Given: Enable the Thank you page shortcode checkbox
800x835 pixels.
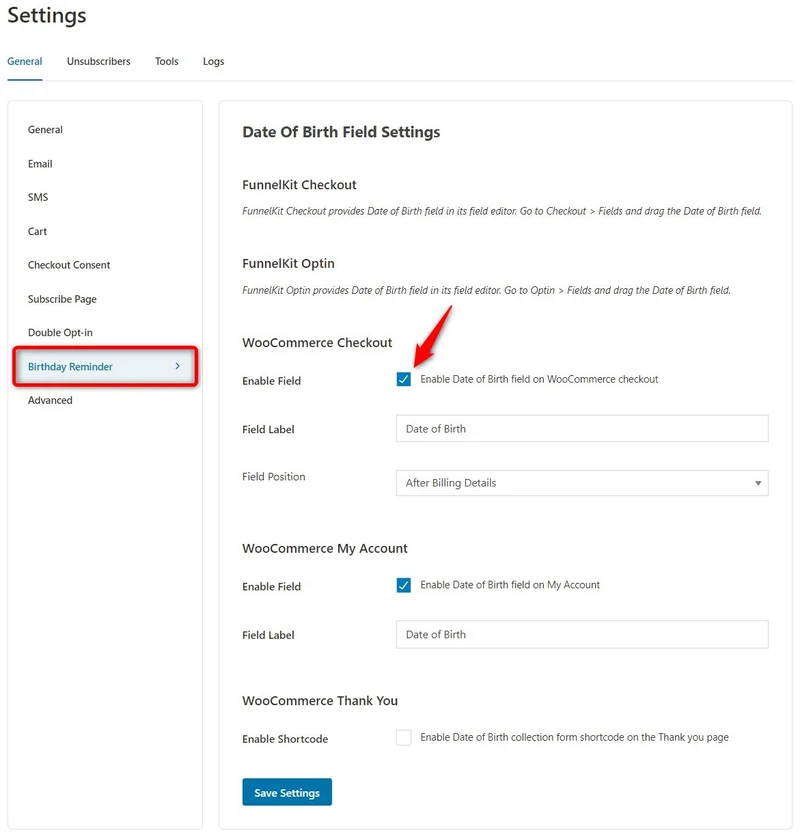Looking at the screenshot, I should [x=404, y=738].
